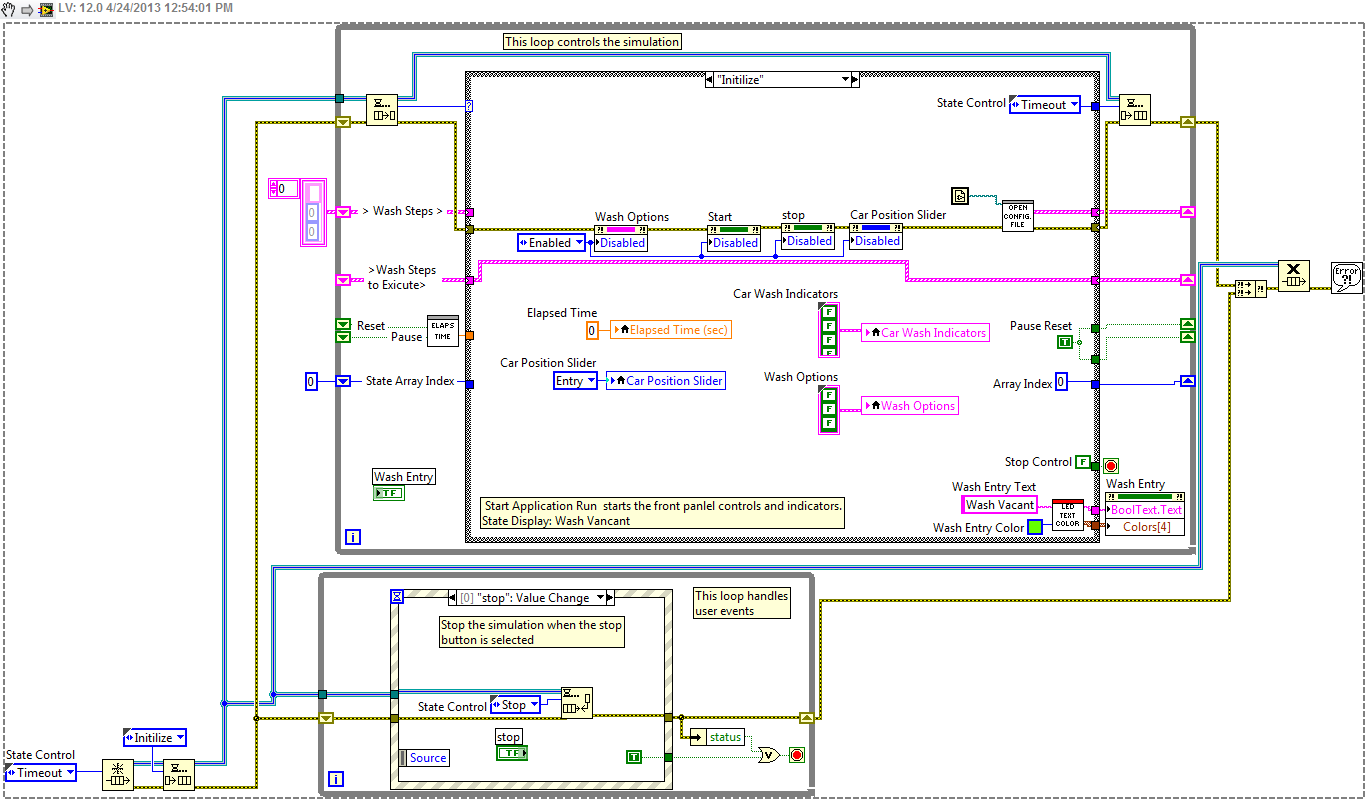Viewport: 1368px width, 802px height.
Task: Toggle the stop boolean terminal in event case
Action: pos(512,752)
